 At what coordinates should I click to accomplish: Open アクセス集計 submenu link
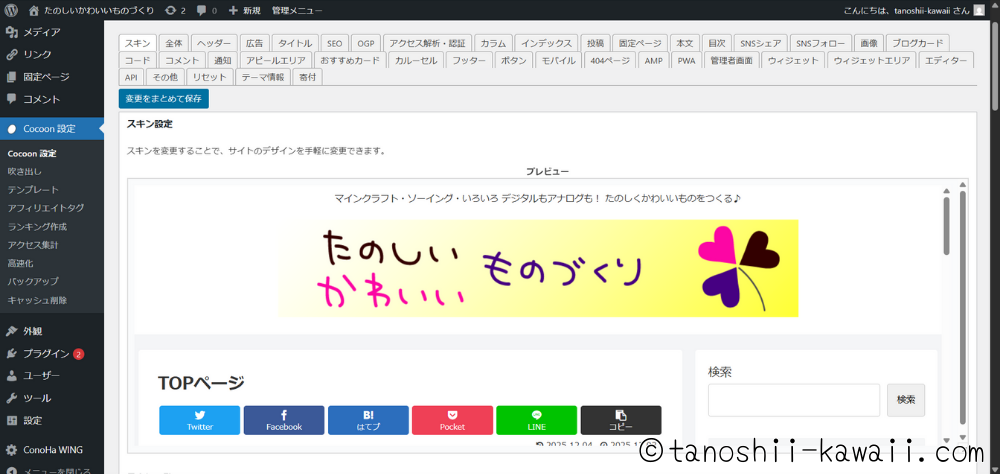[33, 245]
